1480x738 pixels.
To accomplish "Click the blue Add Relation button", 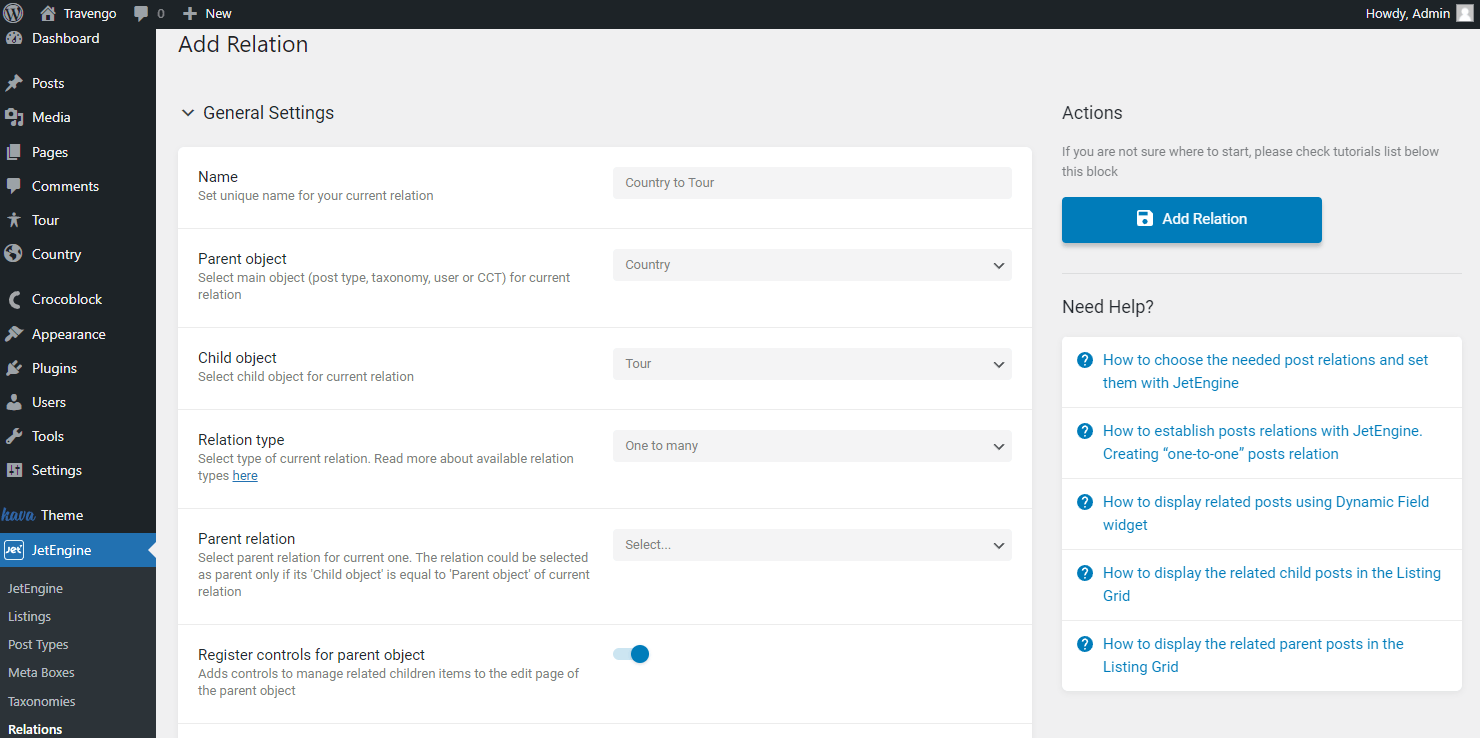I will [x=1192, y=219].
